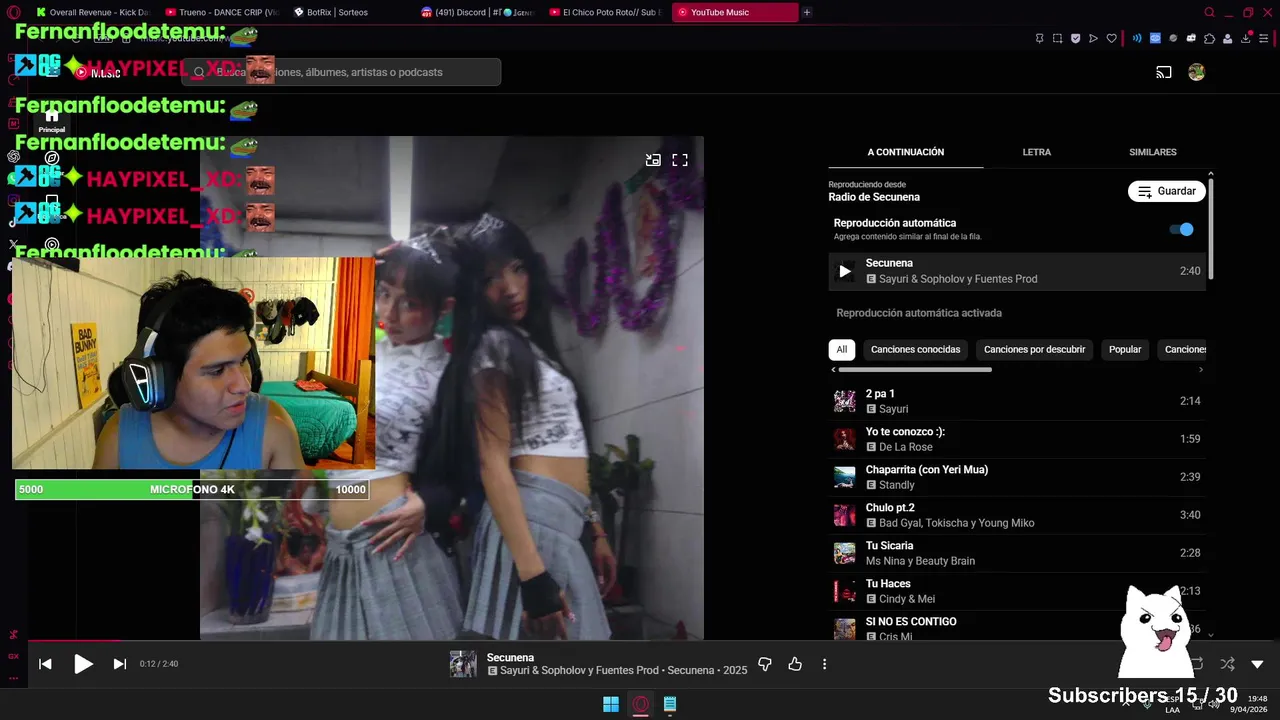Screen dimensions: 1280x720
Task: Play the song Chulo pt.2
Action: (x=1017, y=515)
